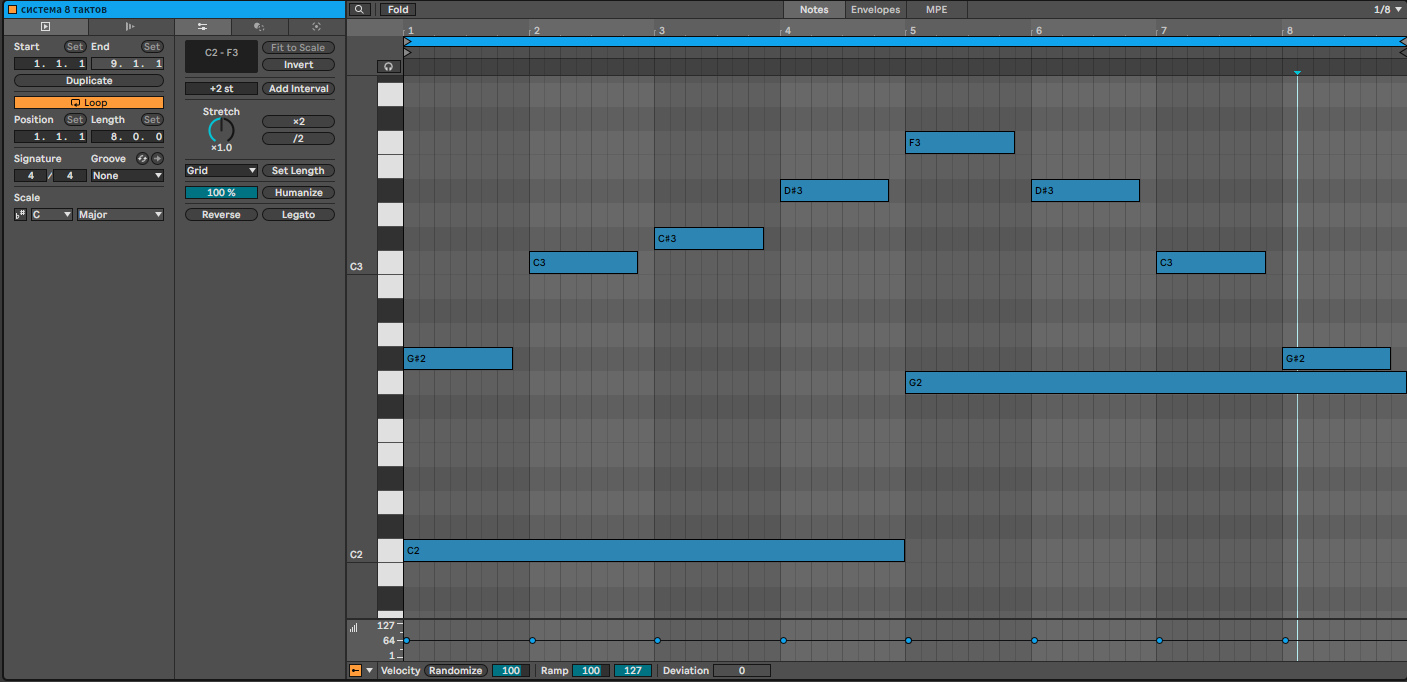Click the Legato button
1407x682 pixels.
298,215
